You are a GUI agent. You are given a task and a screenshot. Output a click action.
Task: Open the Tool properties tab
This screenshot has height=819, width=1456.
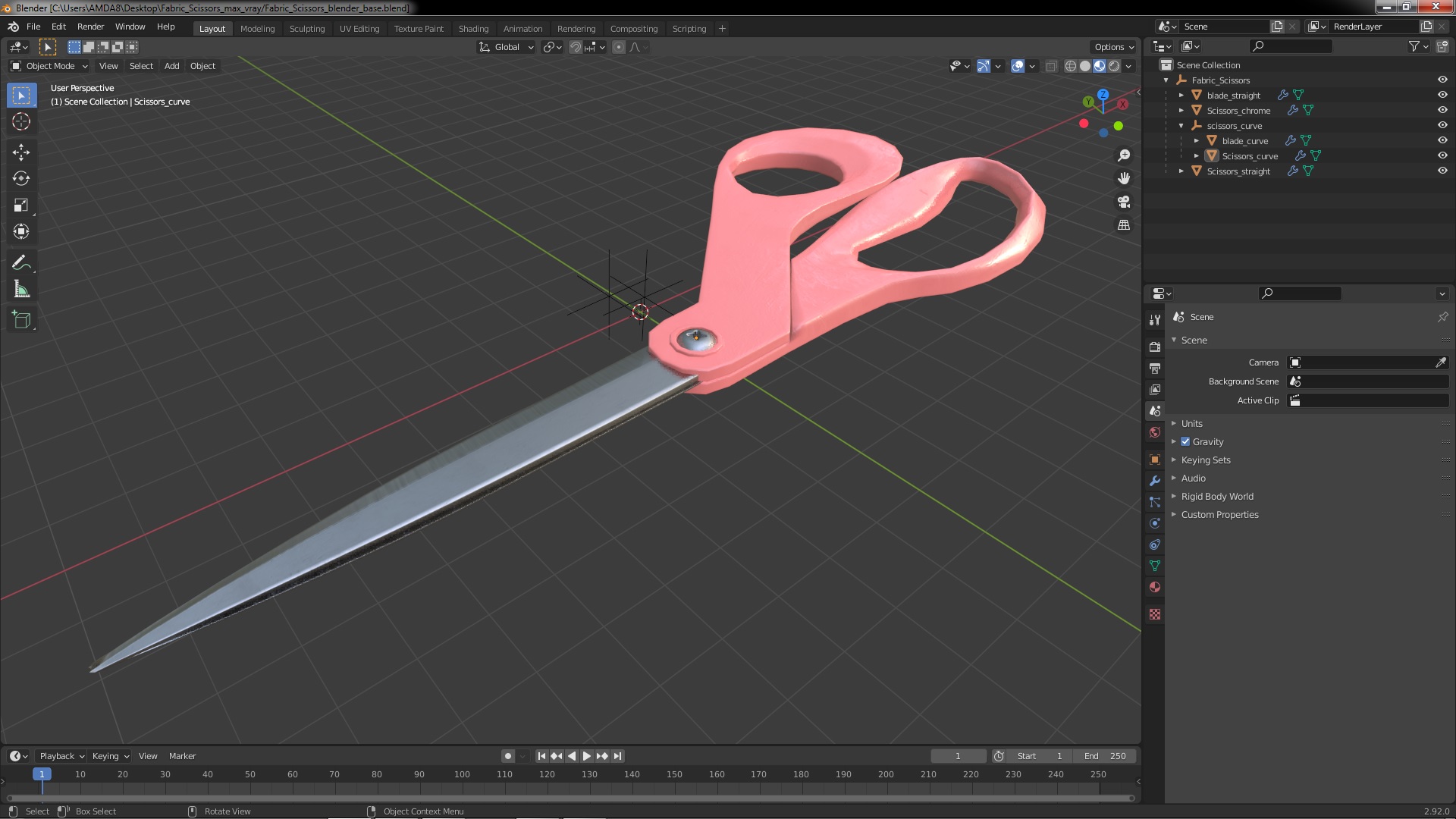1155,319
